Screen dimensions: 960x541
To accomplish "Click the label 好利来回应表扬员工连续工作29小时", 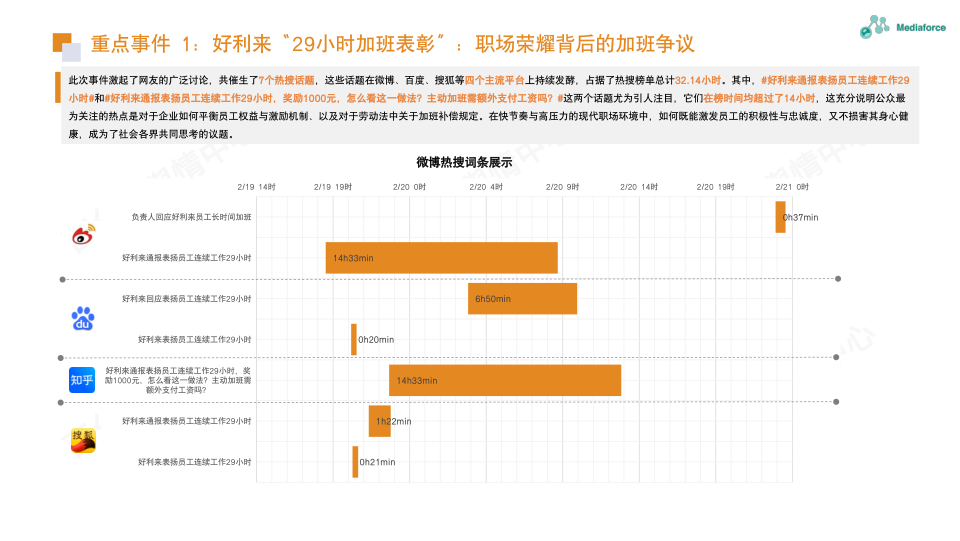I will pos(187,299).
